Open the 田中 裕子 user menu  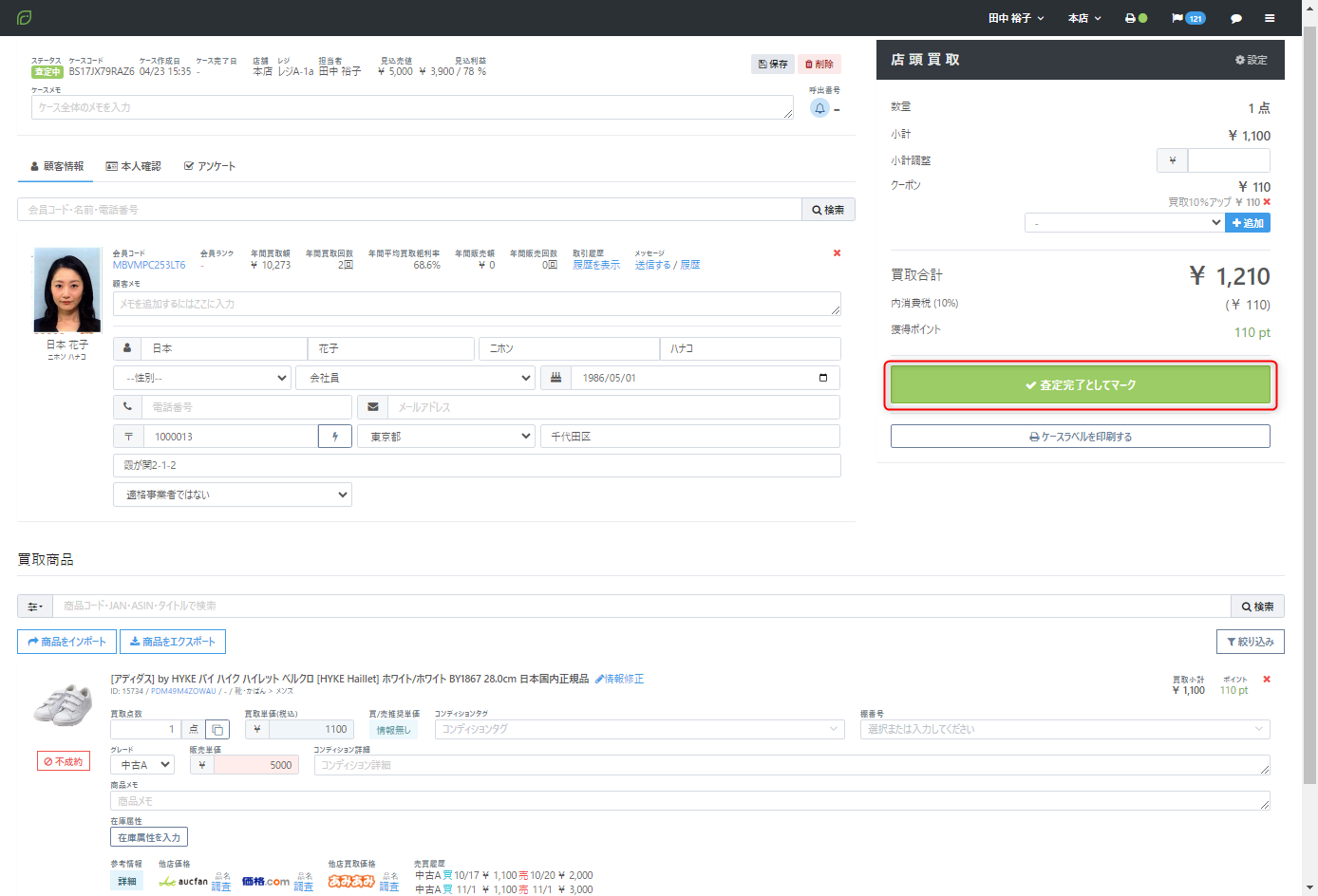pyautogui.click(x=1015, y=18)
